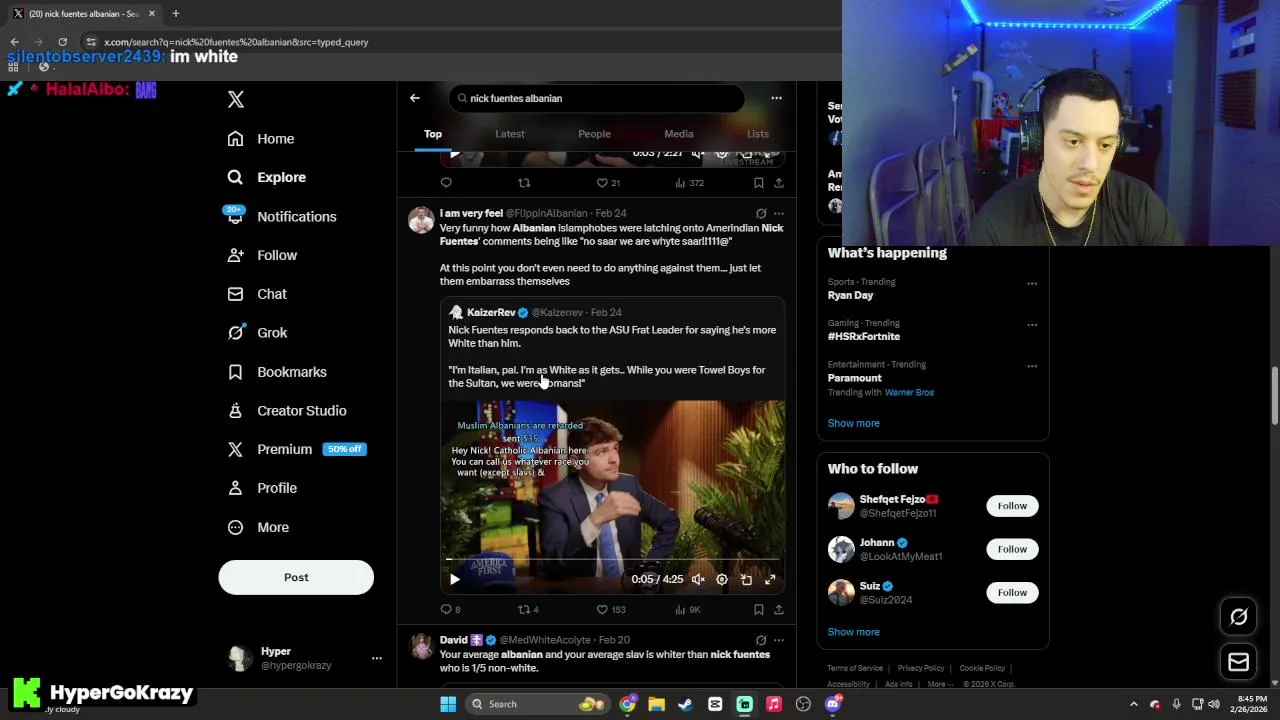The height and width of the screenshot is (720, 1280).
Task: Open Grok in sidebar
Action: click(257, 333)
